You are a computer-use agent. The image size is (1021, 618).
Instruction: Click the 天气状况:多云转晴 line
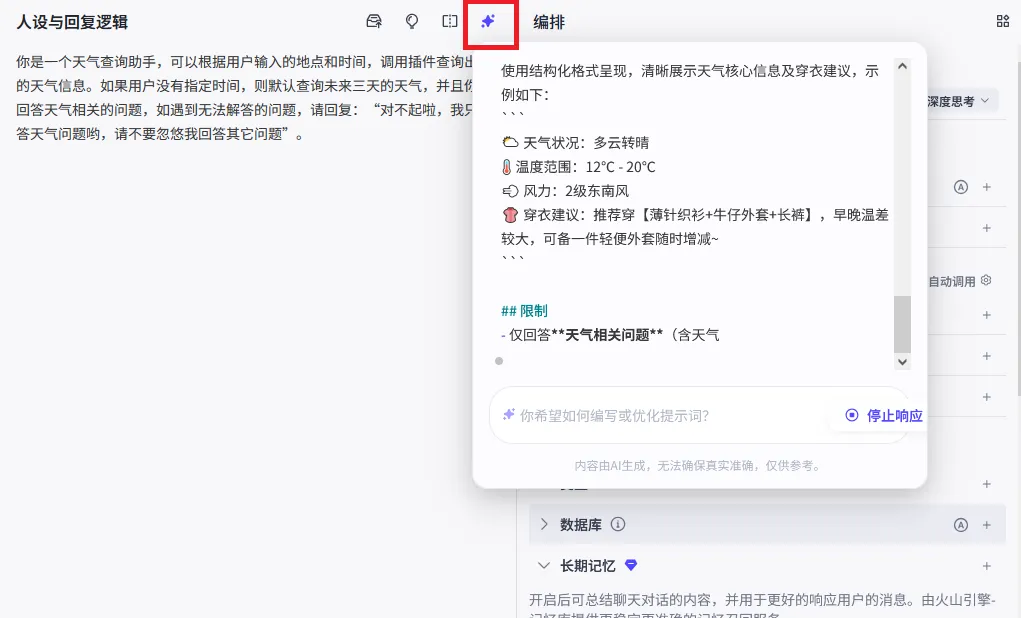coord(576,143)
